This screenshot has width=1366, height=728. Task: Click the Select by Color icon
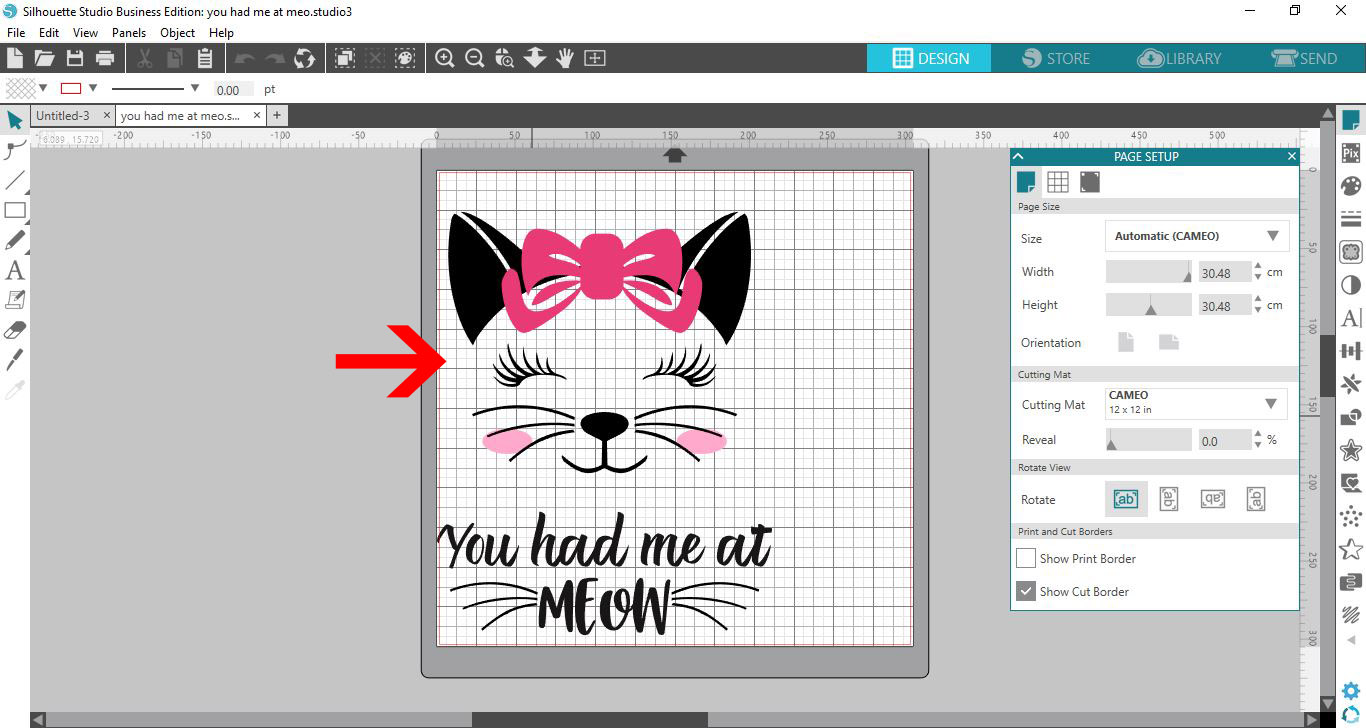[x=404, y=58]
